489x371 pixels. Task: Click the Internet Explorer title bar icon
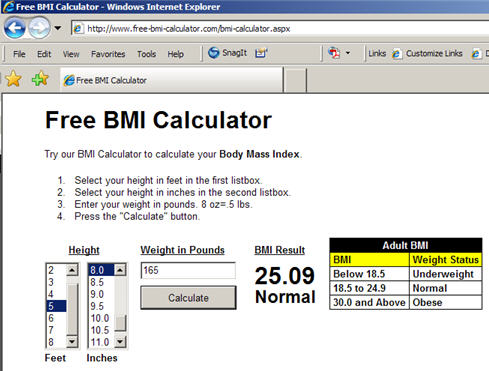[x=8, y=7]
